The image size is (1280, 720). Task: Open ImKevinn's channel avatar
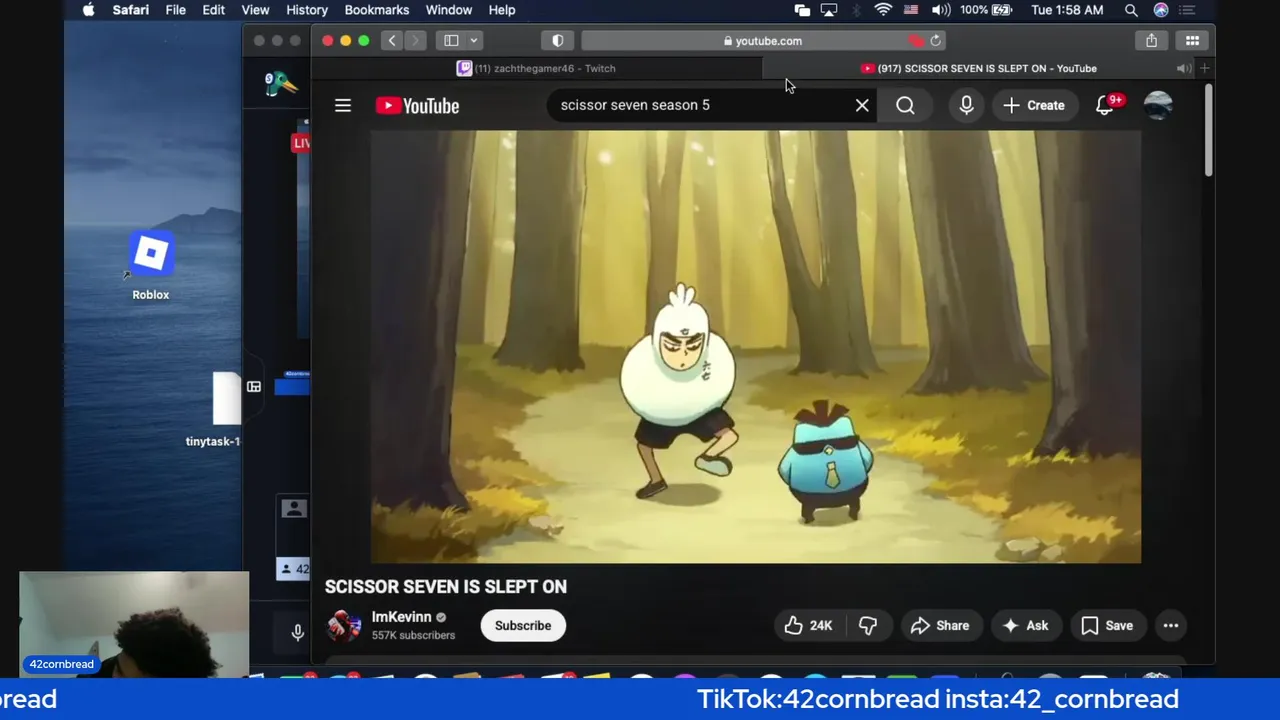pyautogui.click(x=344, y=625)
